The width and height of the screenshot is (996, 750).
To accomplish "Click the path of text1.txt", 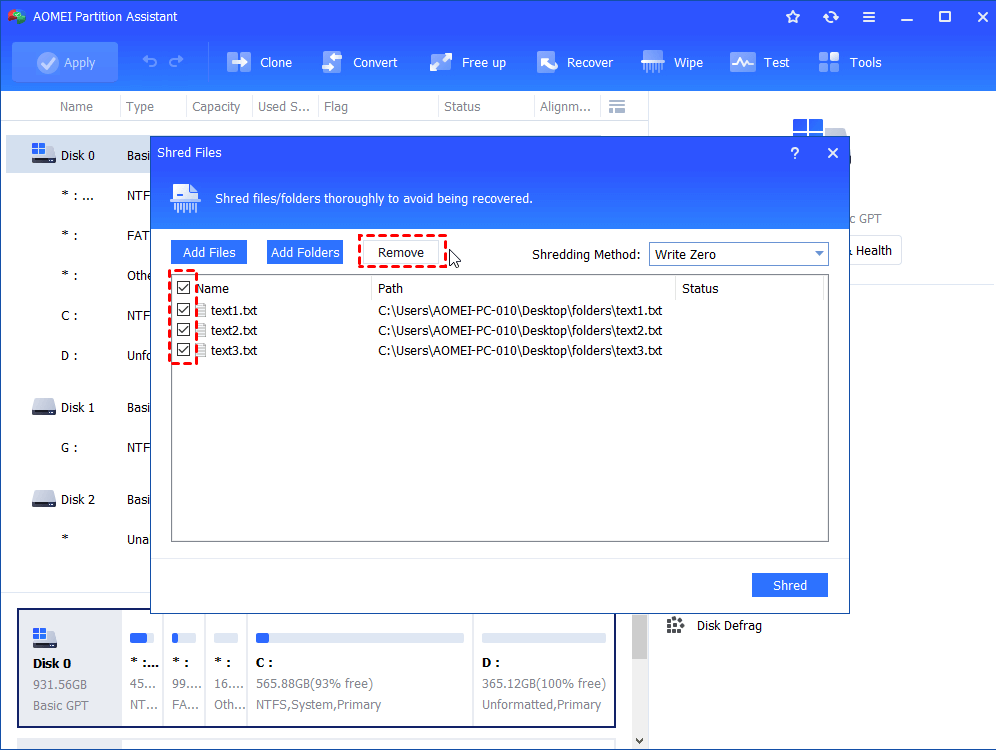I will [520, 311].
